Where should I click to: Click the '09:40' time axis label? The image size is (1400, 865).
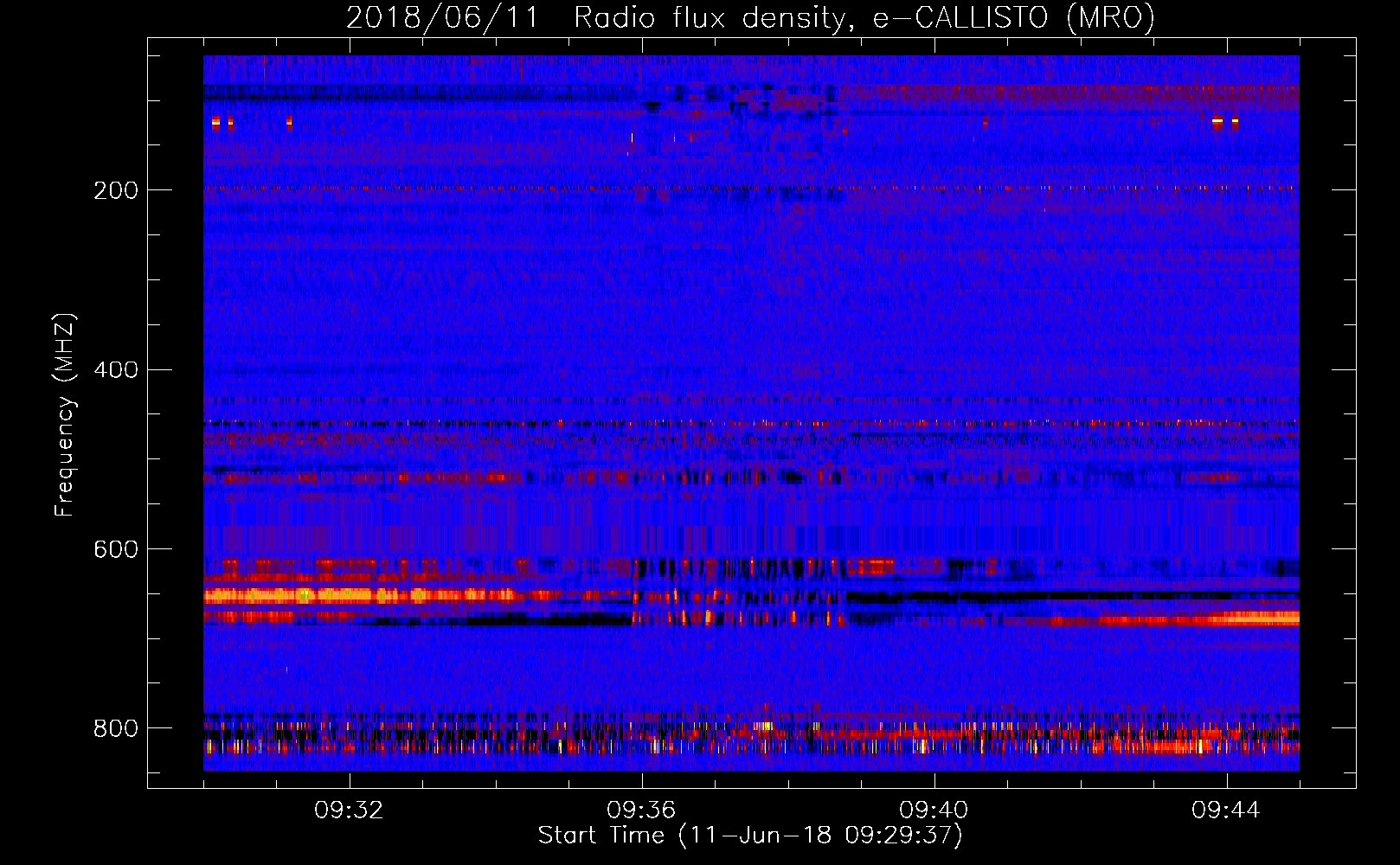pyautogui.click(x=934, y=811)
